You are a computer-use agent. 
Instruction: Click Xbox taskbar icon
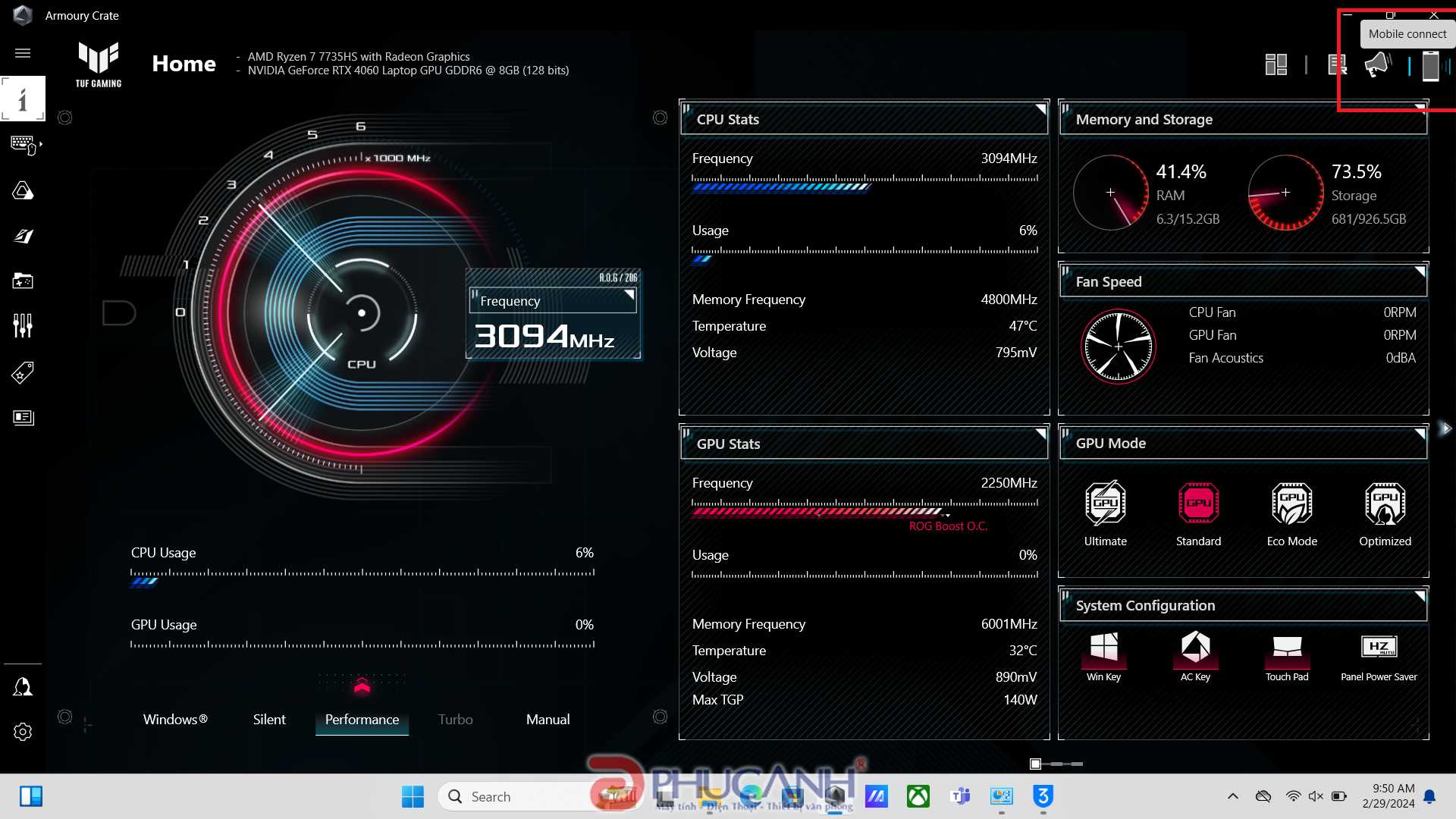(x=918, y=796)
